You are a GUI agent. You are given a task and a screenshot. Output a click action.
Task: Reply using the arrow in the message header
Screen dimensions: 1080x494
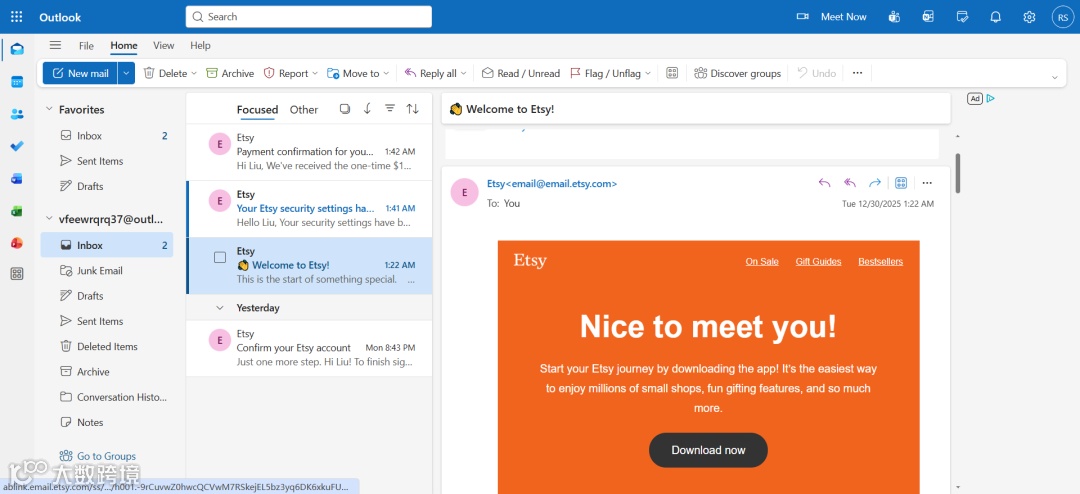(824, 183)
